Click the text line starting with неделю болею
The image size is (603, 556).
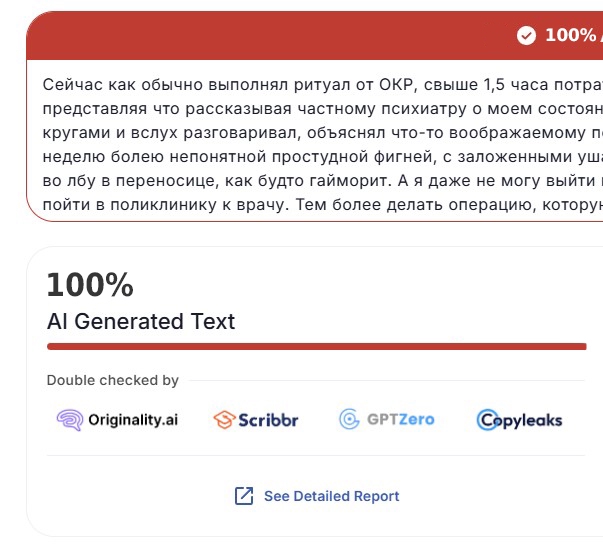click(323, 157)
